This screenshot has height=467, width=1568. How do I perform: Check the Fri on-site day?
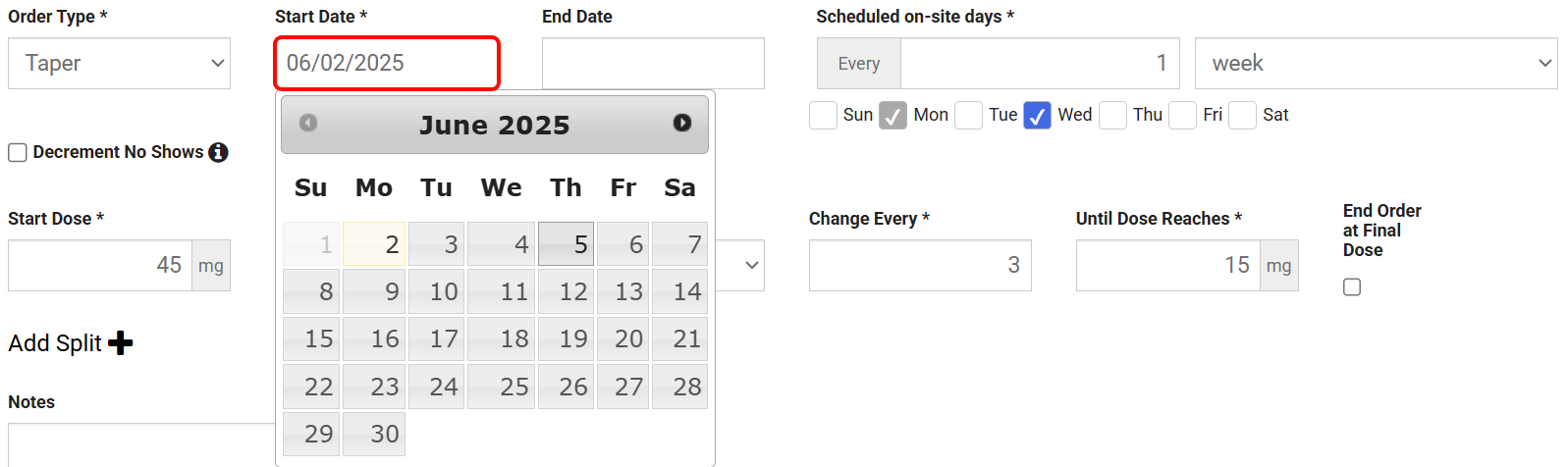coord(1183,116)
